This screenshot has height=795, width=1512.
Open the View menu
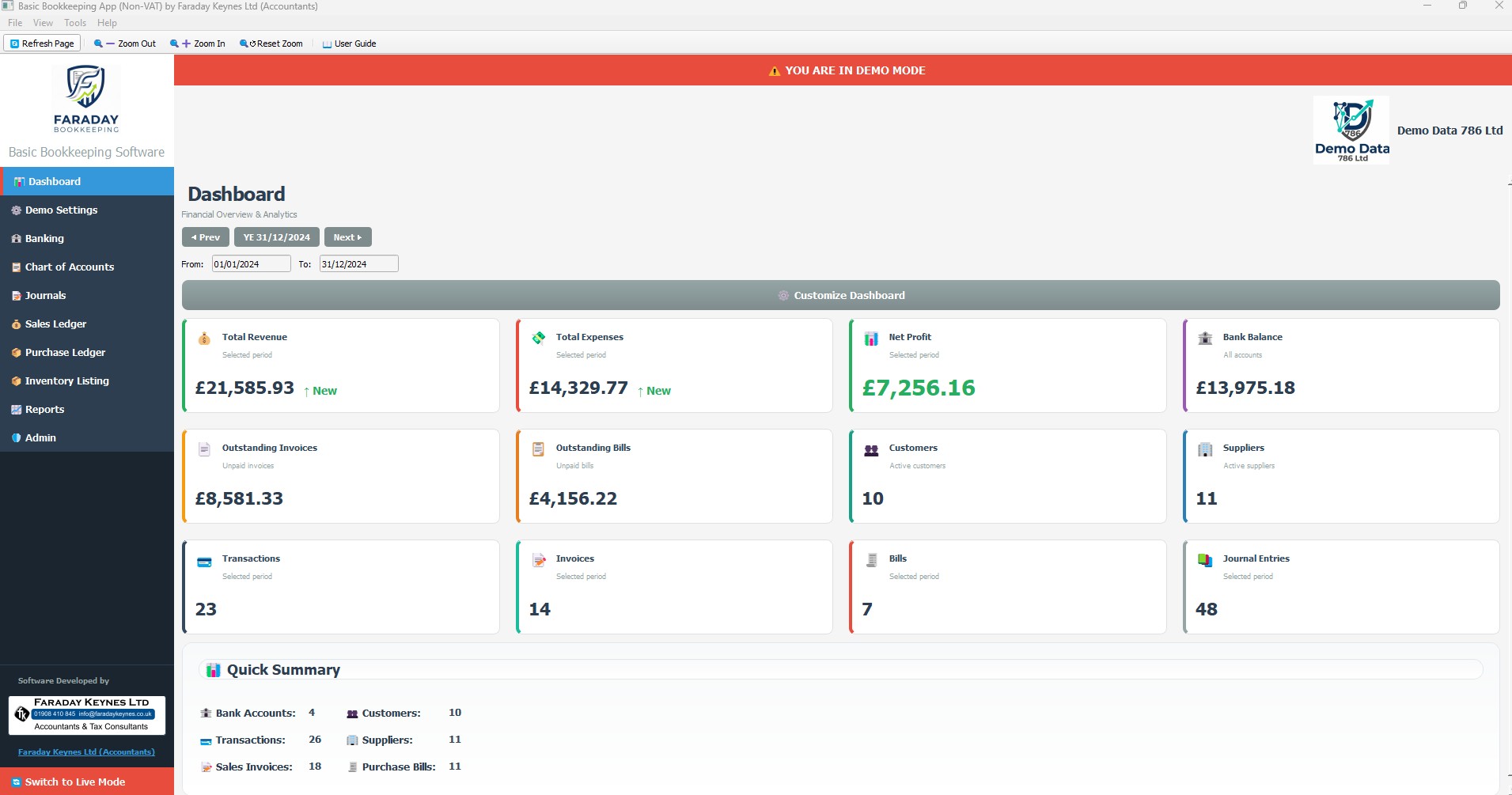43,22
